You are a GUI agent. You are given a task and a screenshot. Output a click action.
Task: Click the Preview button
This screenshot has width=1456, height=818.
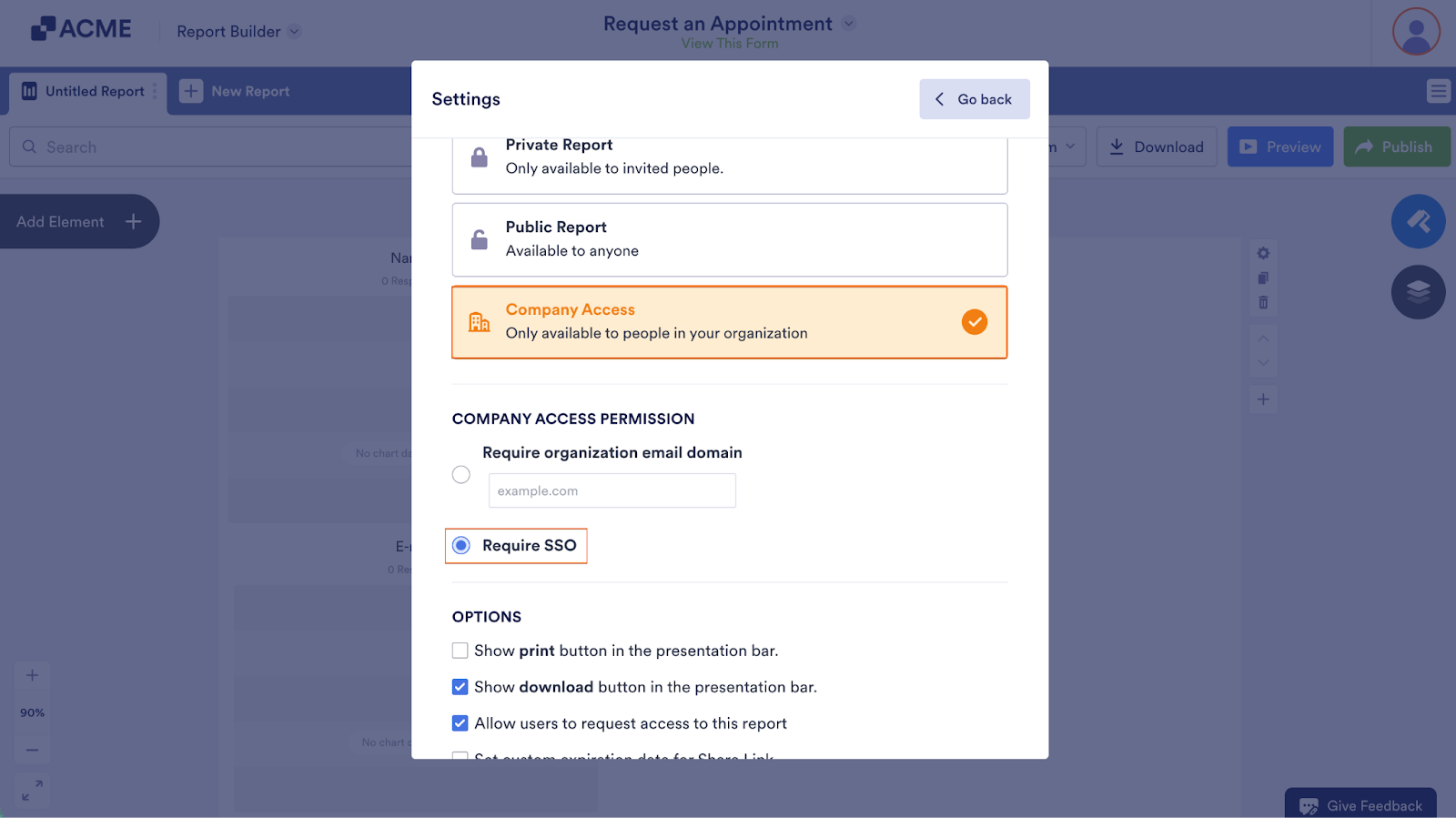[1280, 147]
